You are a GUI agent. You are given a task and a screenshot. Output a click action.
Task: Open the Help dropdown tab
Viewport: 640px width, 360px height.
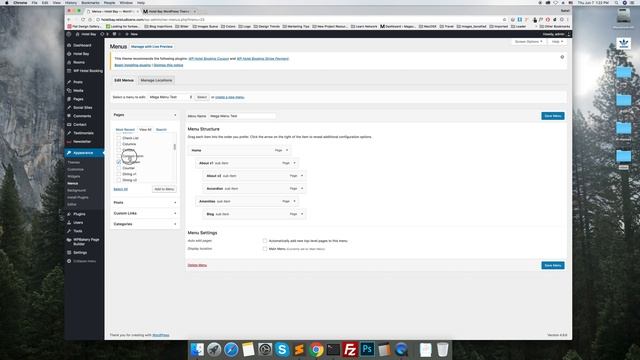[557, 42]
